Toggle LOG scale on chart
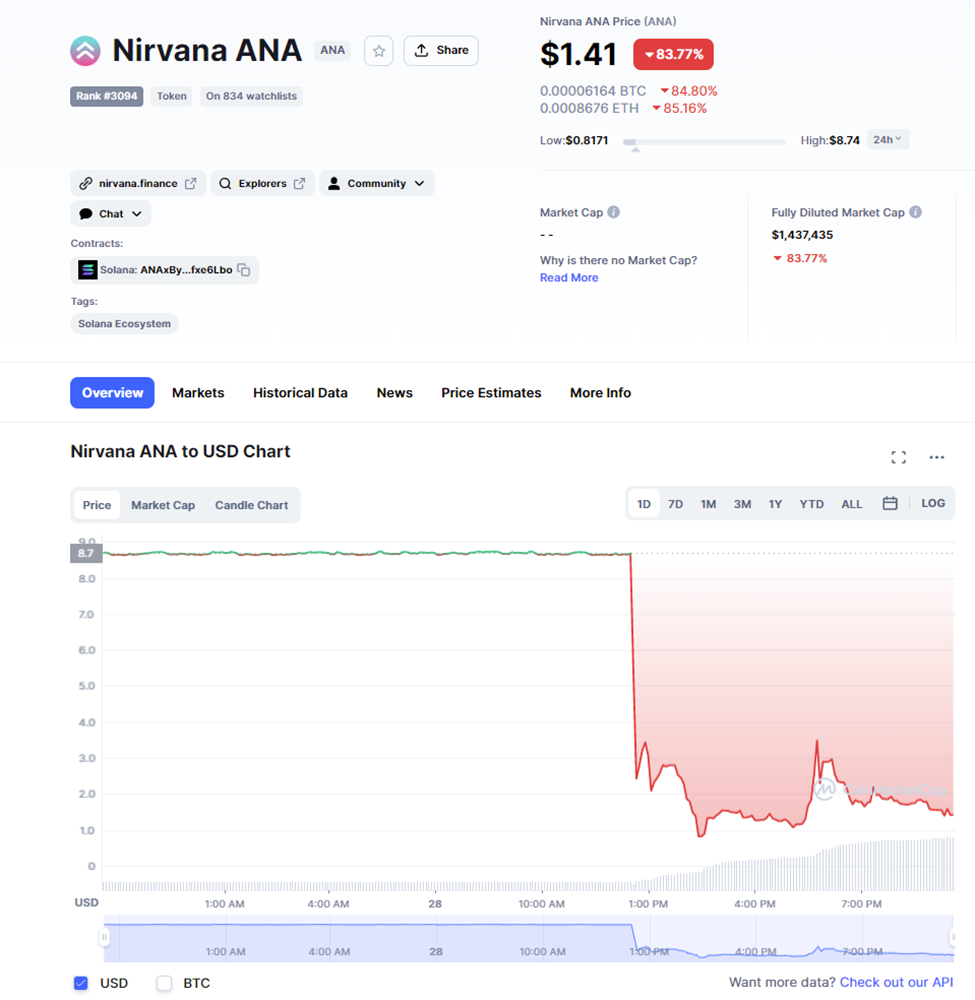Image resolution: width=975 pixels, height=1000 pixels. (x=933, y=503)
